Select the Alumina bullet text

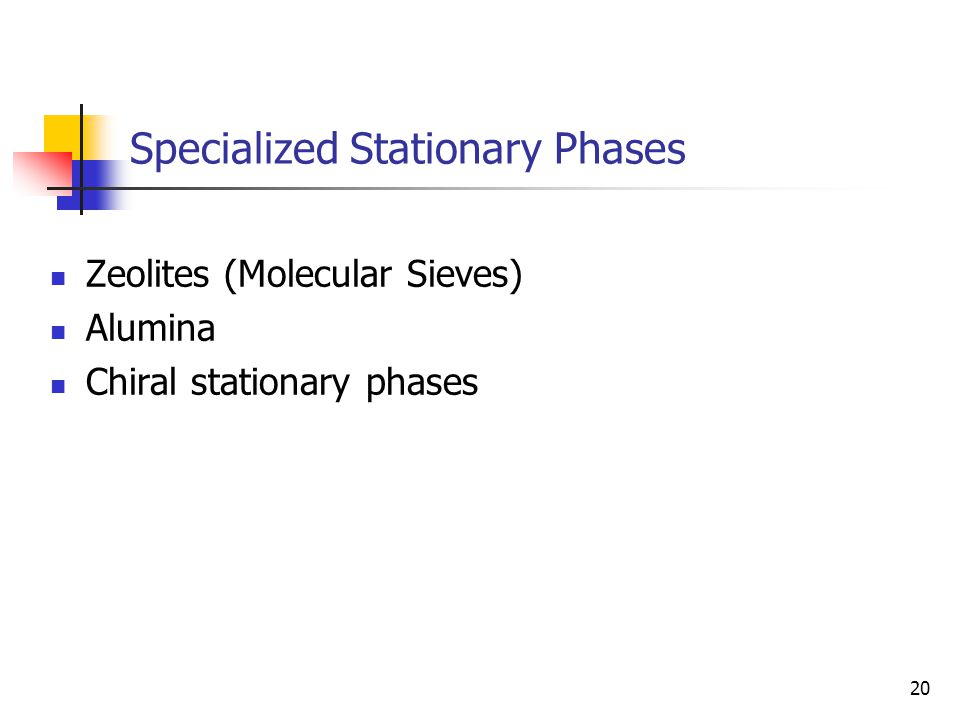[x=151, y=328]
